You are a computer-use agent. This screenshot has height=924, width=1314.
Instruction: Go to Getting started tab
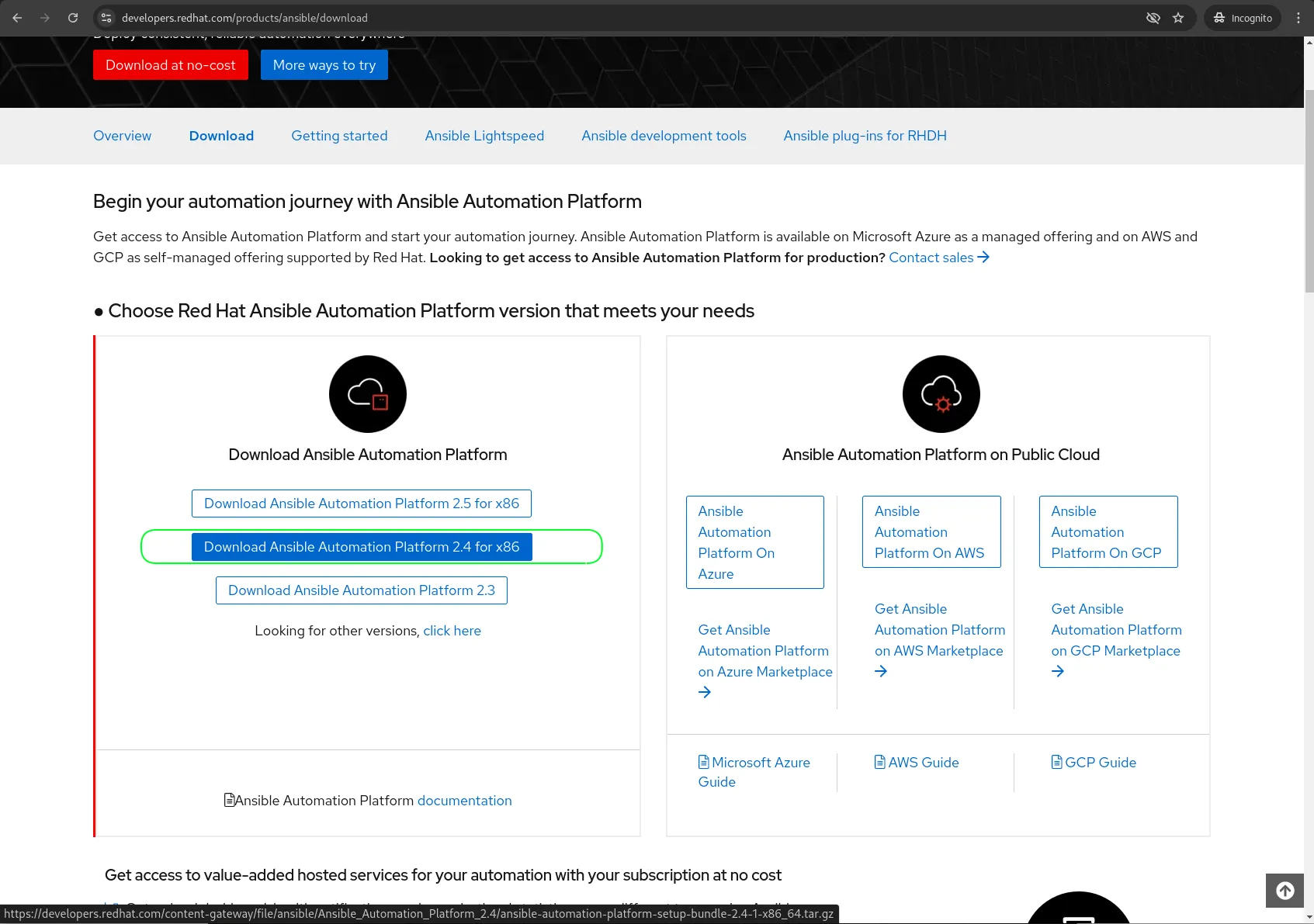click(339, 136)
